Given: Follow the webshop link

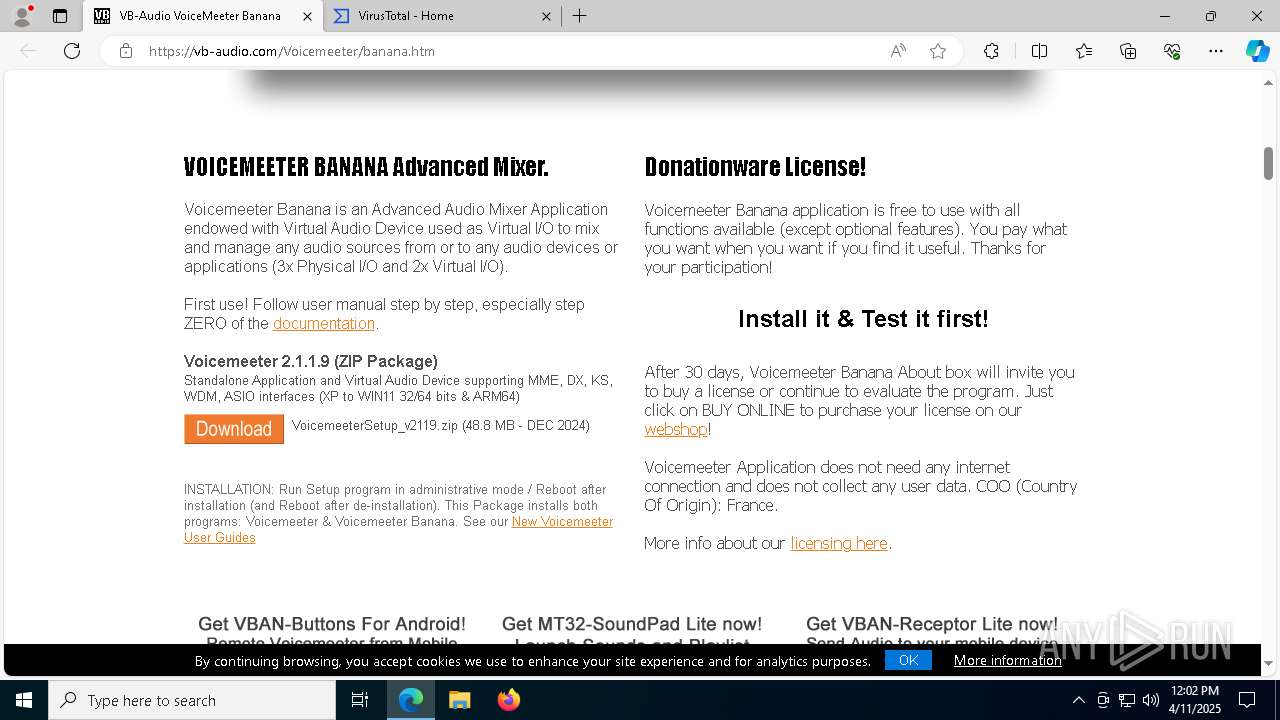Looking at the screenshot, I should click(676, 429).
